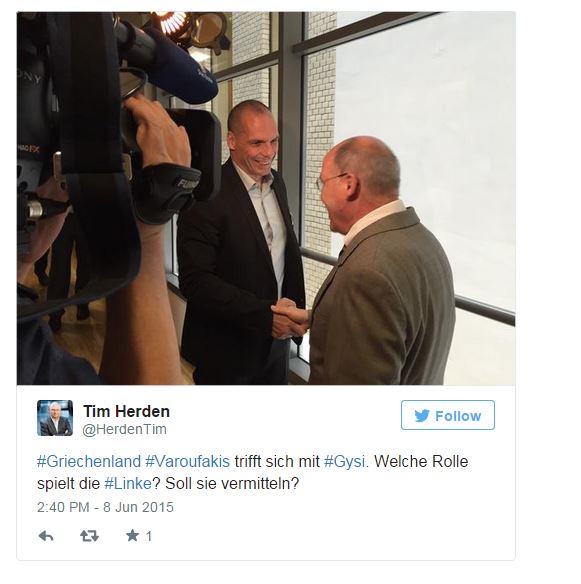Open the #Varoufakis hashtag
This screenshot has width=581, height=584.
pos(188,461)
